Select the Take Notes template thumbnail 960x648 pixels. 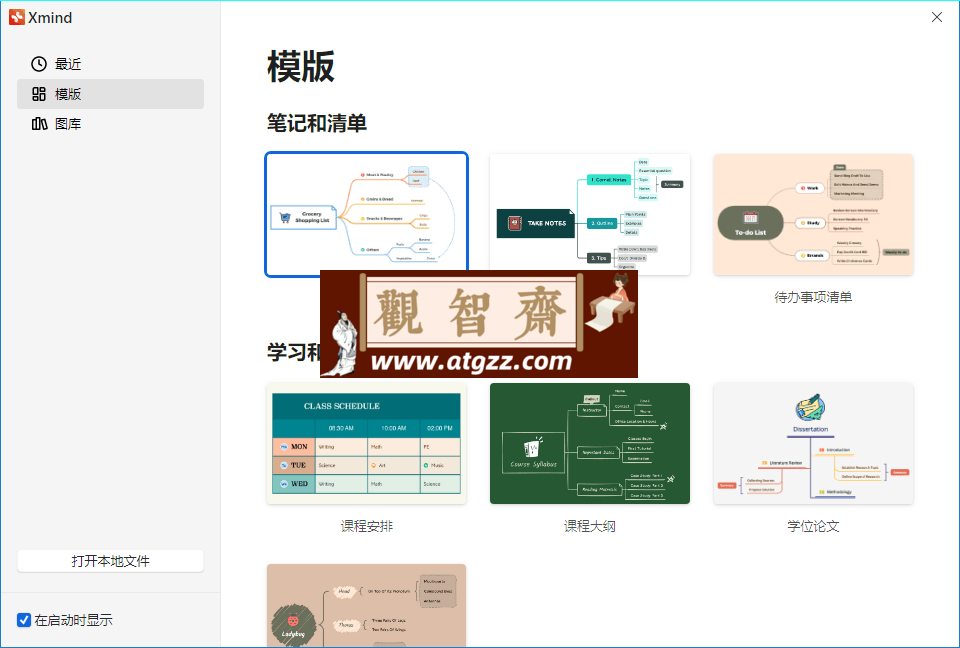point(590,214)
